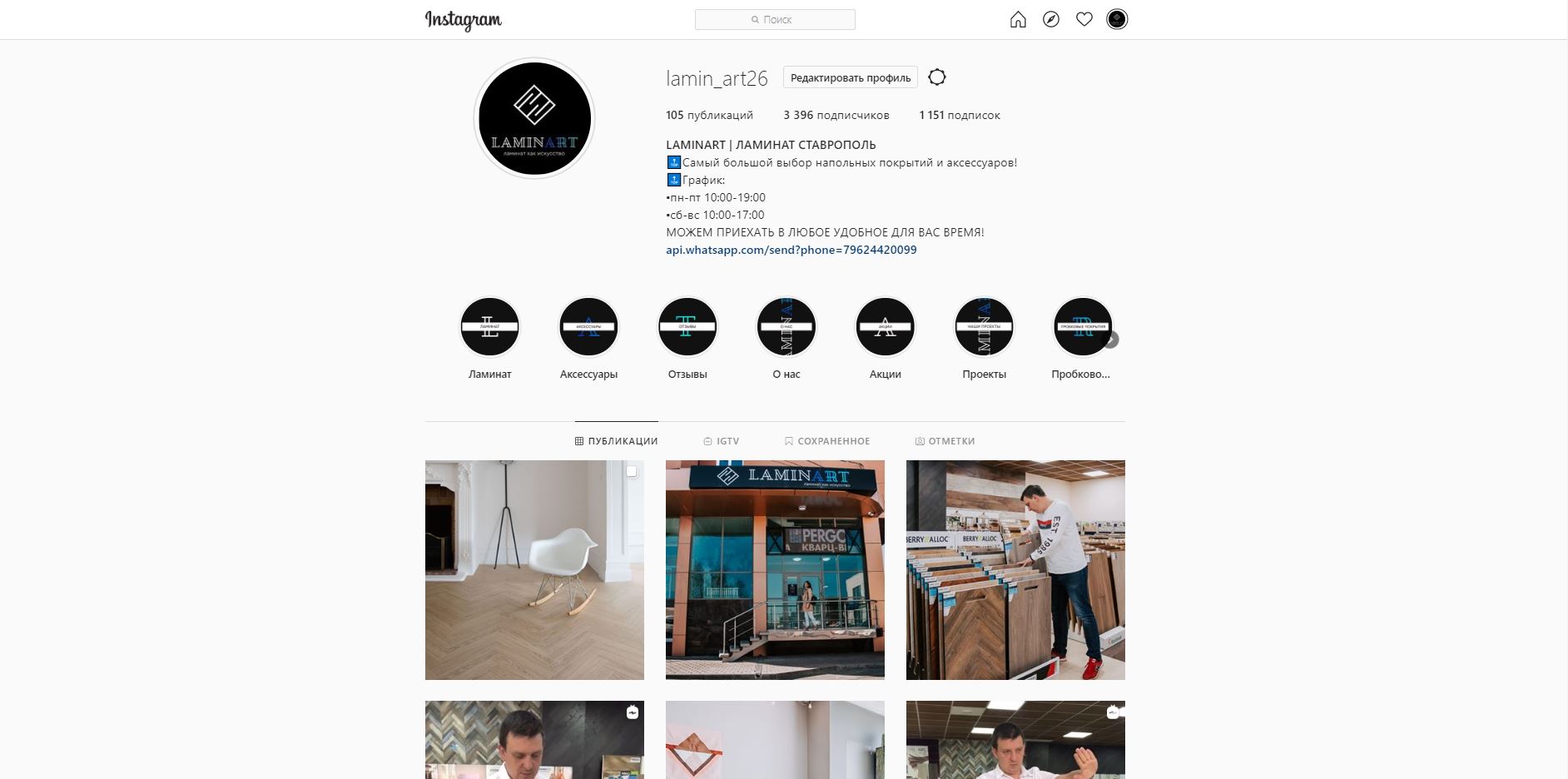Switch to the Сохраненное tab

(826, 441)
